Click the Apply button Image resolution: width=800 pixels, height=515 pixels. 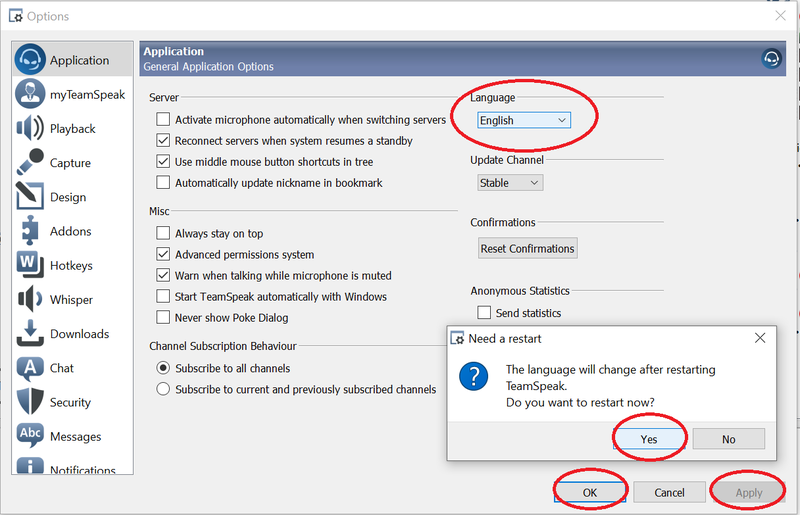tap(748, 493)
